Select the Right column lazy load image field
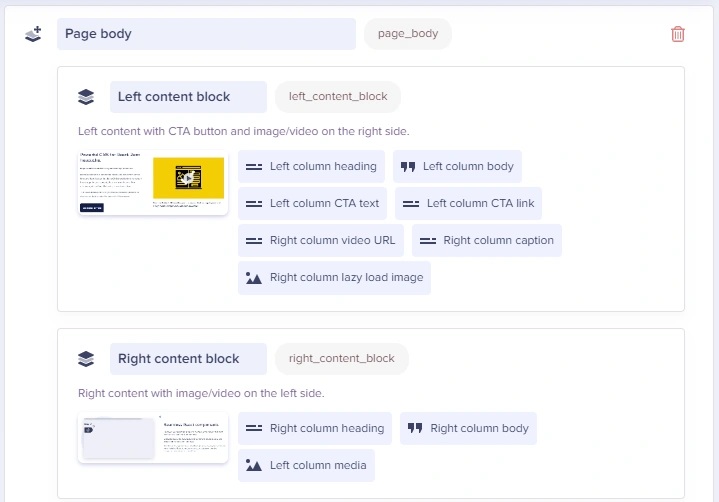719x502 pixels. tap(334, 278)
